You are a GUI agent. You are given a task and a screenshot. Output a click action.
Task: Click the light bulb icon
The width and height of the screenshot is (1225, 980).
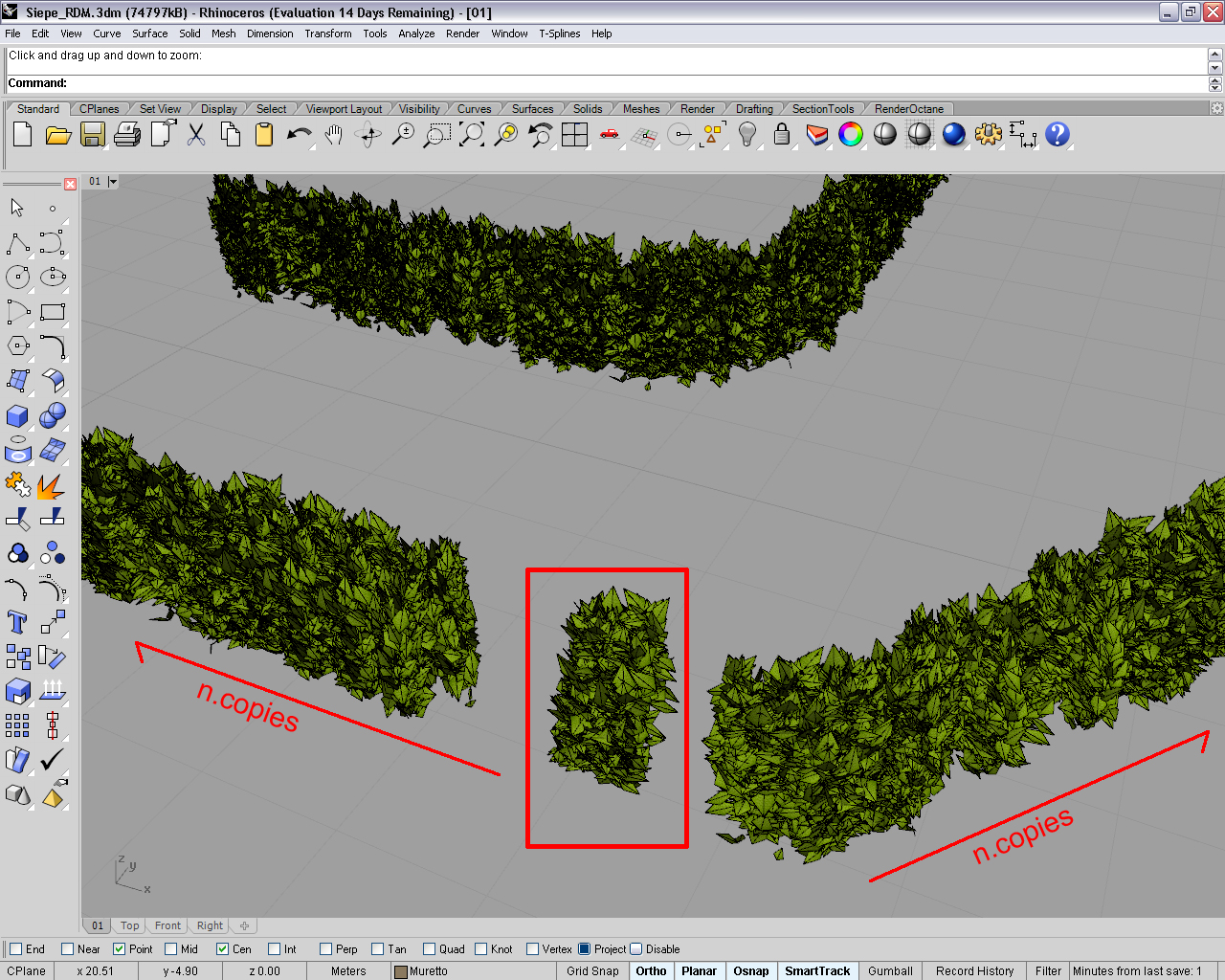tap(747, 135)
